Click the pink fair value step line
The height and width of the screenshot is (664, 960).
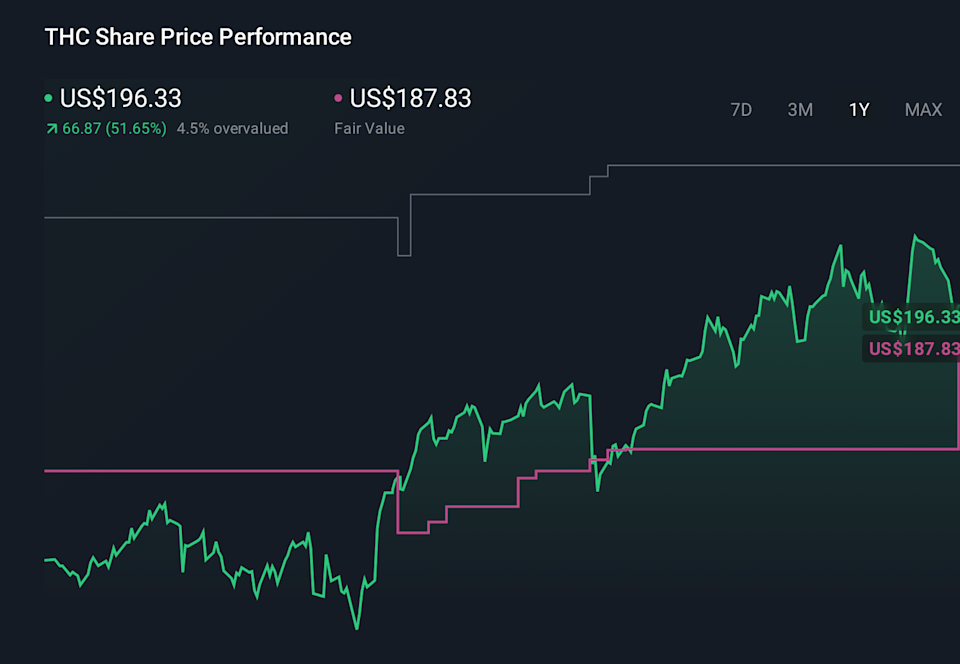click(x=200, y=470)
